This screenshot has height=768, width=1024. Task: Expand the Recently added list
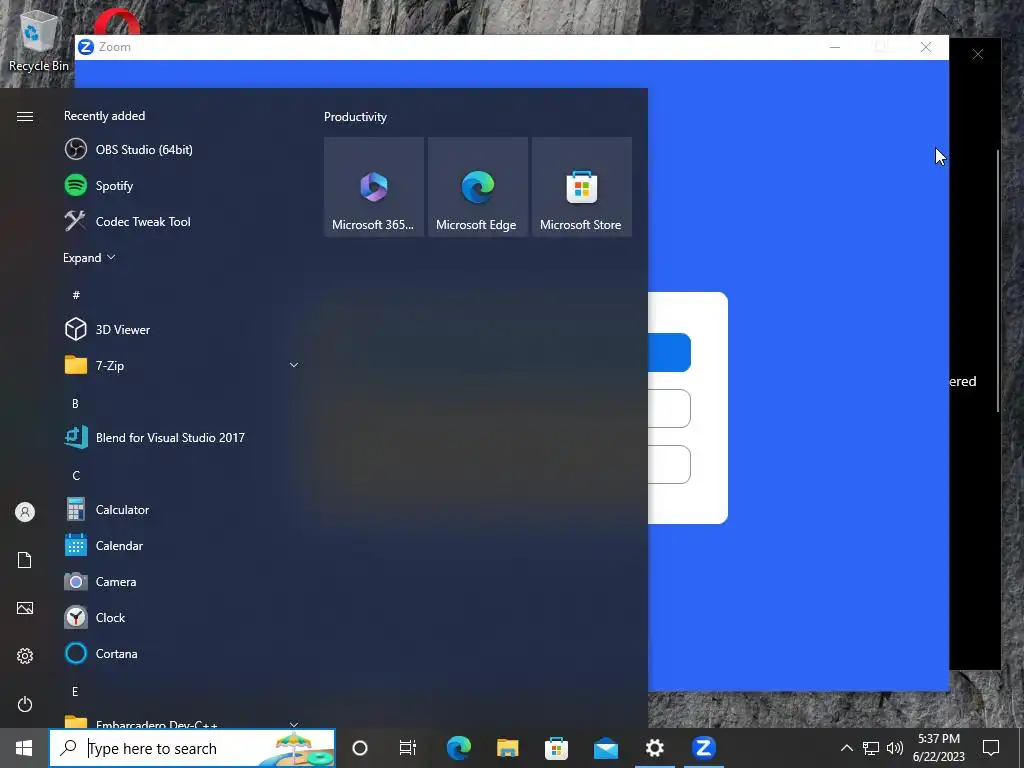[x=89, y=257]
